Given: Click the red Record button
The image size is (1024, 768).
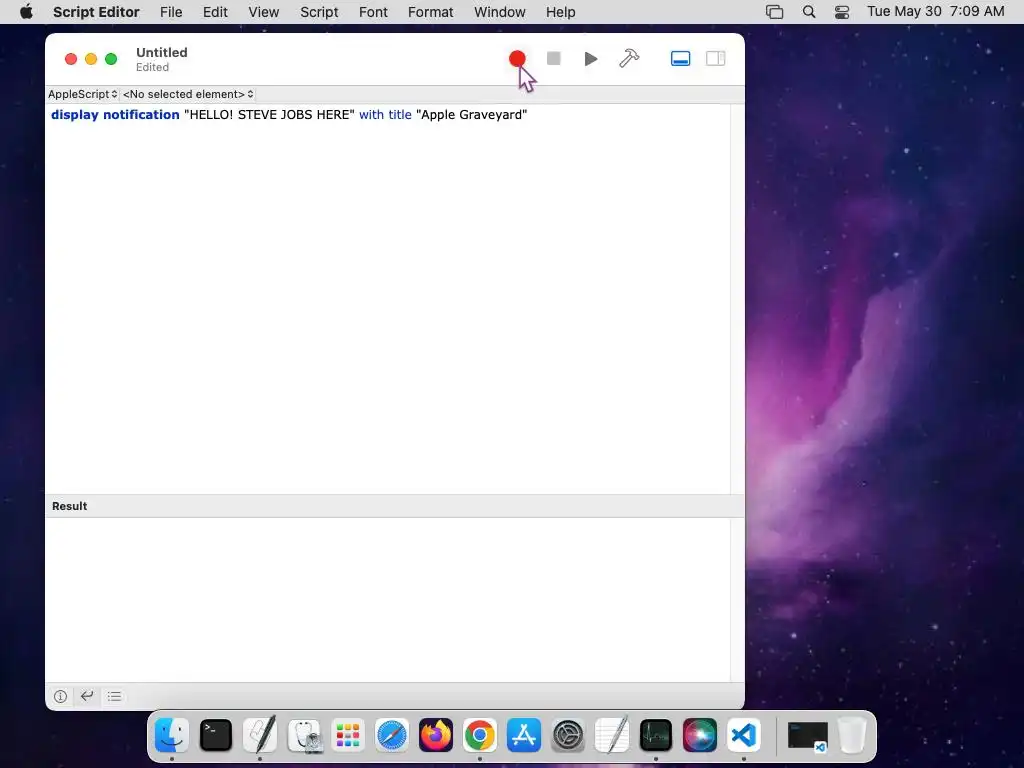Looking at the screenshot, I should click(x=517, y=59).
